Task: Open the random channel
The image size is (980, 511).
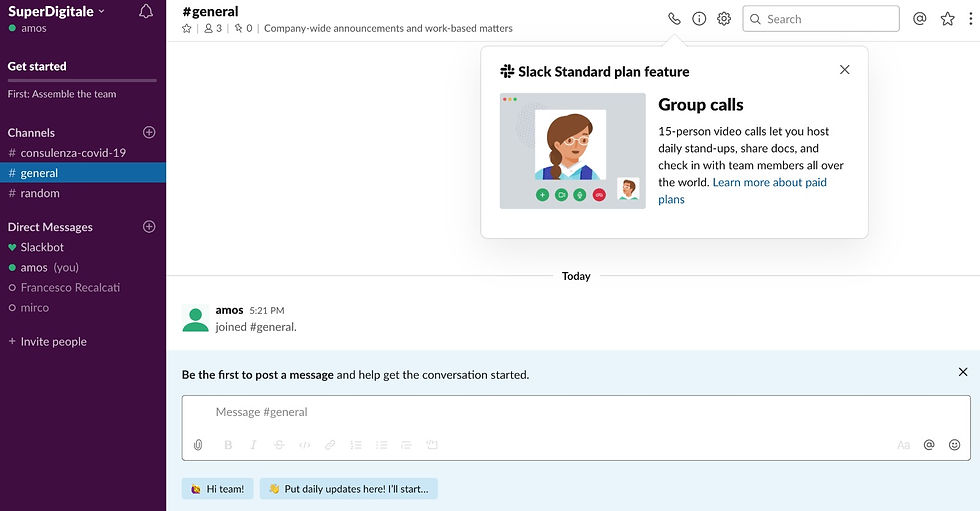Action: 82,193
